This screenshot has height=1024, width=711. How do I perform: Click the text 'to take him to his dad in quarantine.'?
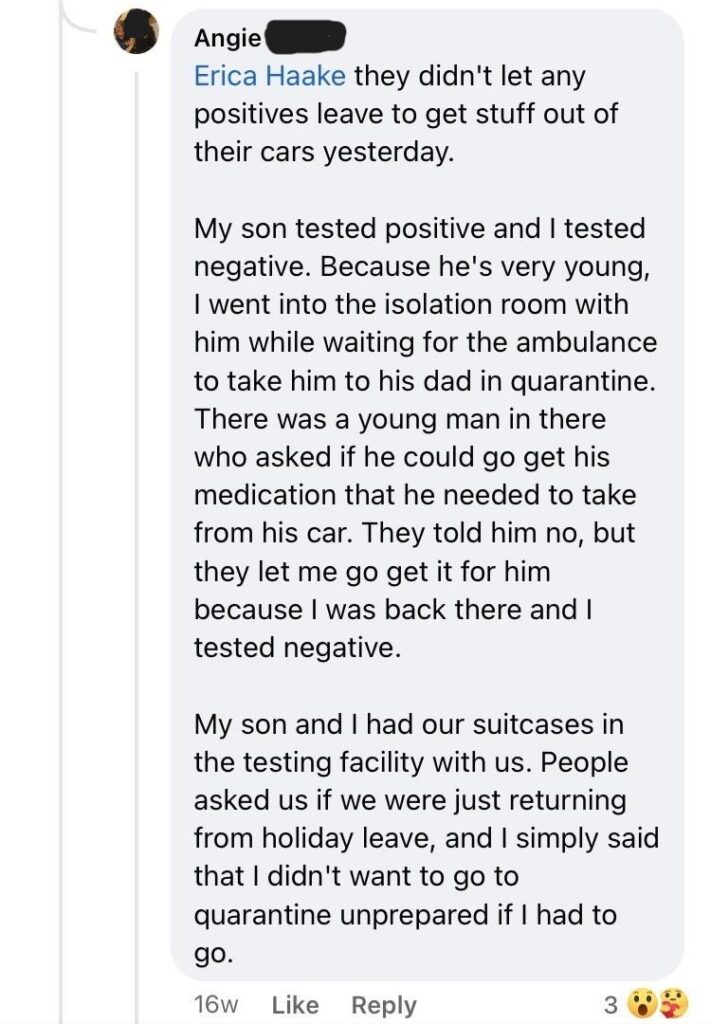tap(424, 381)
